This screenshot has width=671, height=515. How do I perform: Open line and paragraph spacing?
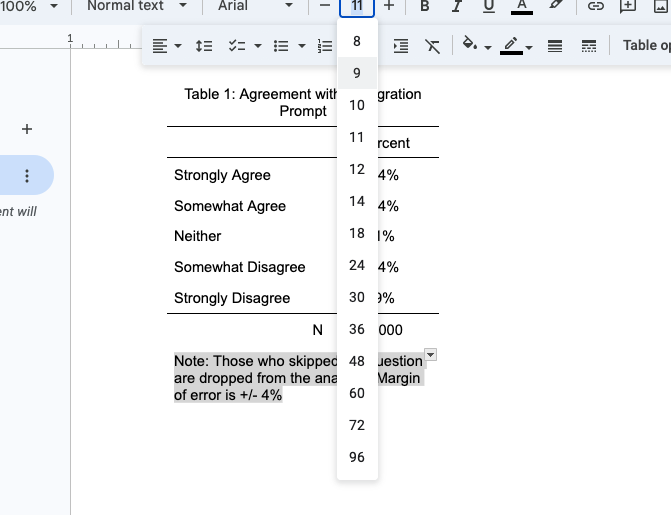tap(204, 46)
